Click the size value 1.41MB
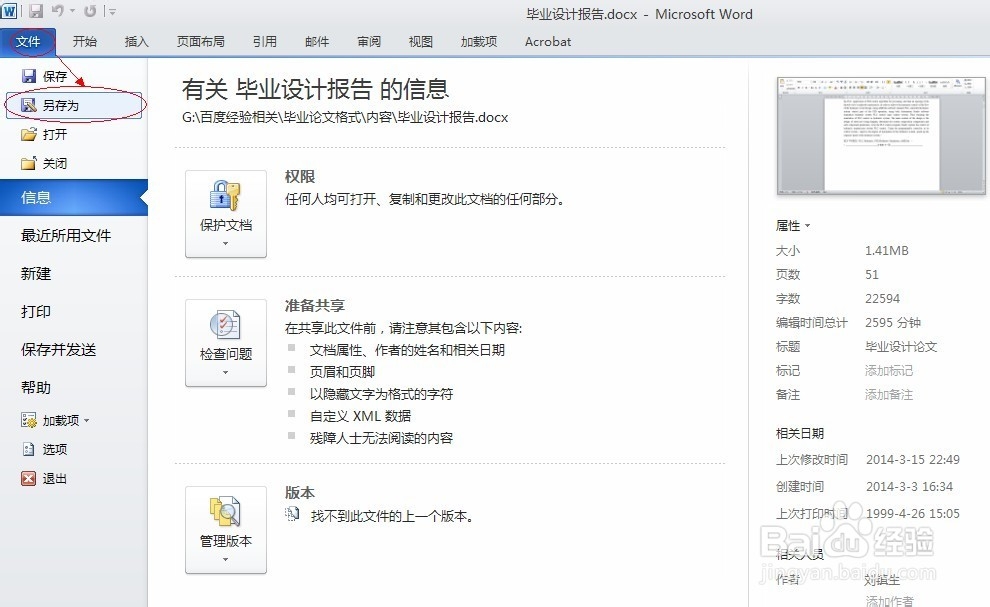Viewport: 990px width, 607px height. (886, 251)
